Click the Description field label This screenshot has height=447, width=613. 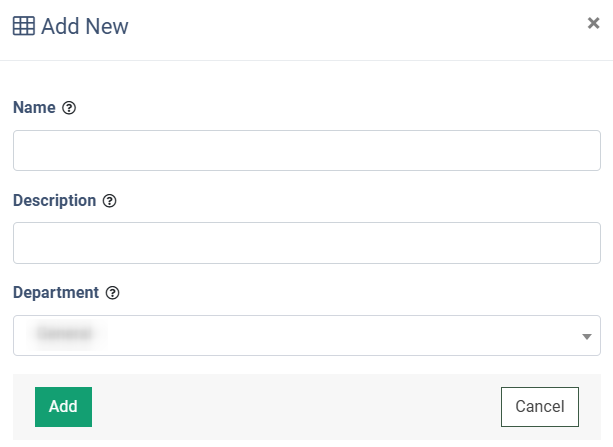[x=54, y=200]
